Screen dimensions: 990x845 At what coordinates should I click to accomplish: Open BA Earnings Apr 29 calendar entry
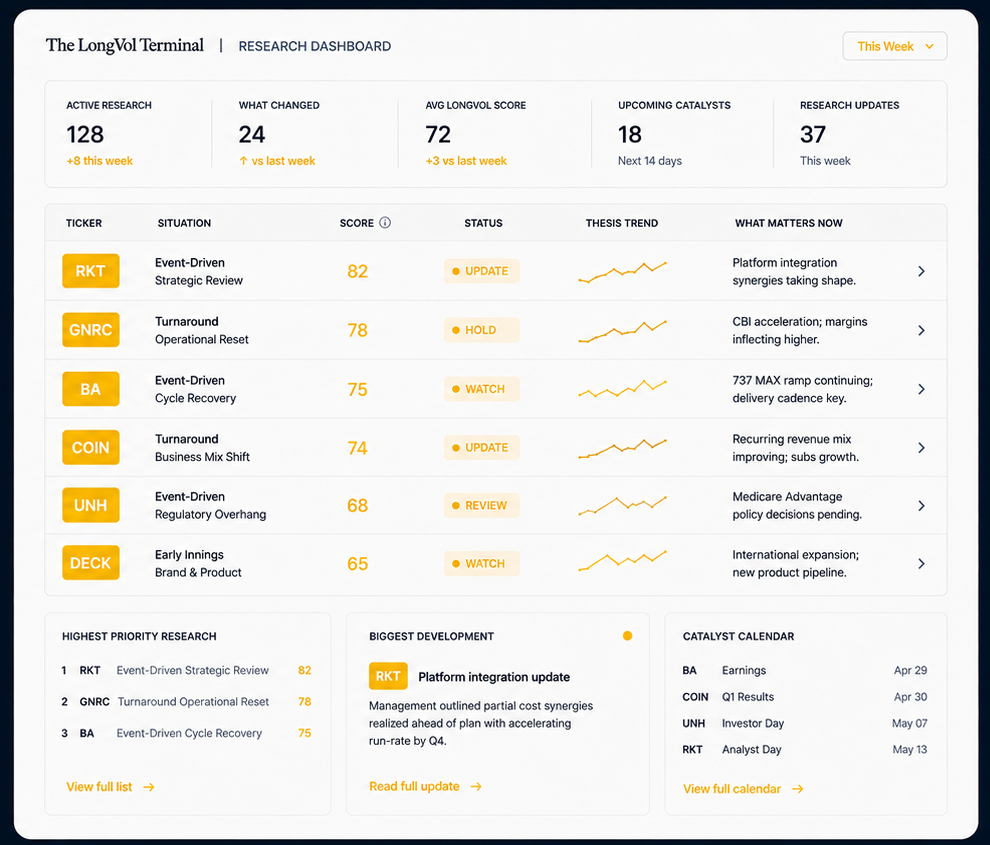pyautogui.click(x=804, y=670)
